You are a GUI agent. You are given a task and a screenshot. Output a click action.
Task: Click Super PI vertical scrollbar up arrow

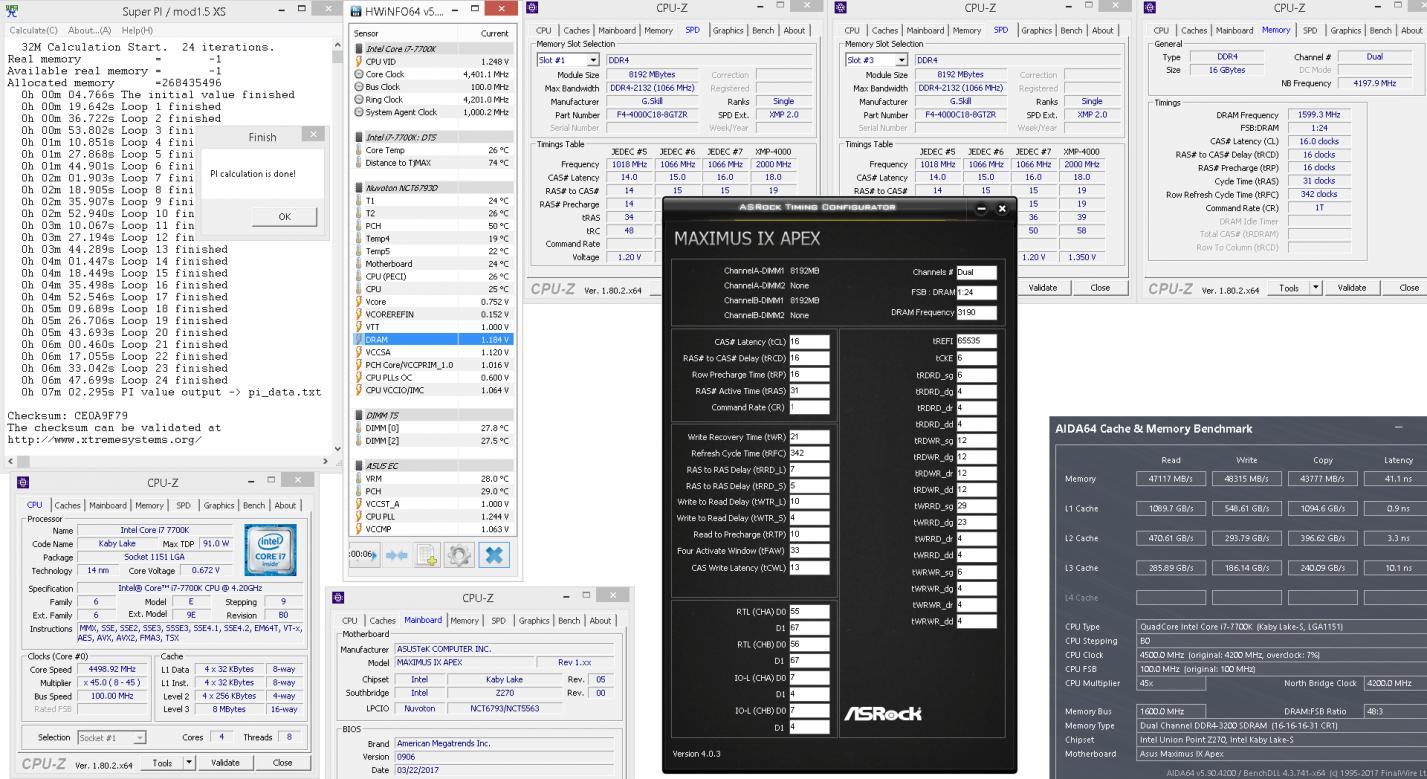[336, 44]
